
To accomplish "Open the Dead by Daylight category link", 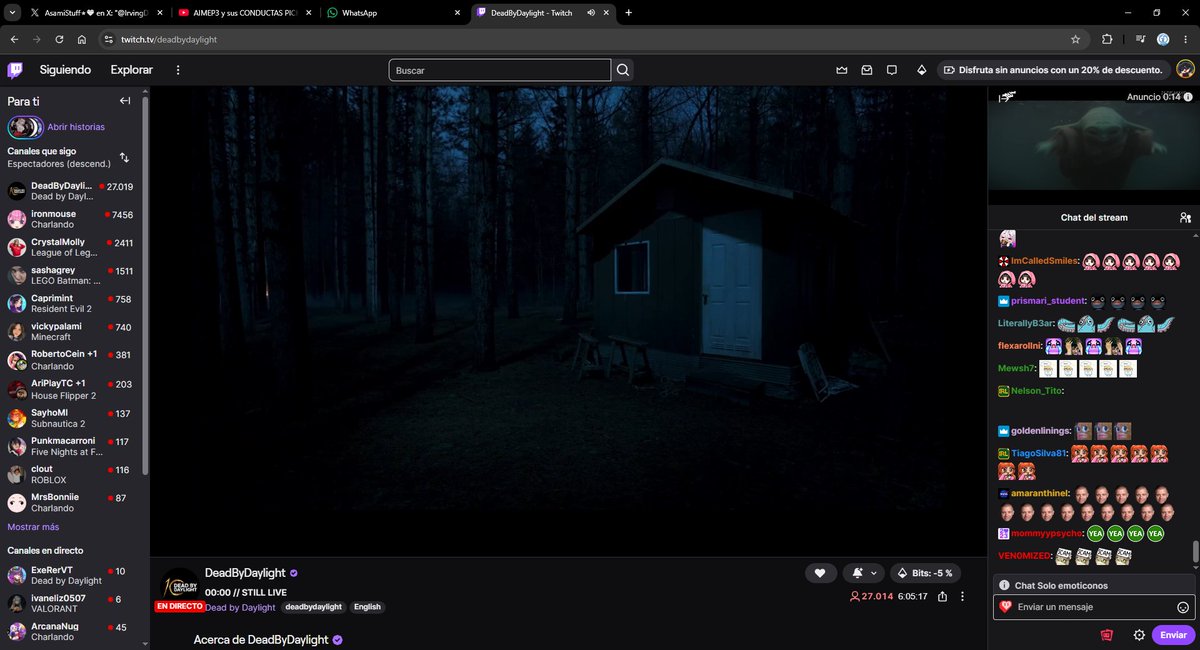I will 240,607.
